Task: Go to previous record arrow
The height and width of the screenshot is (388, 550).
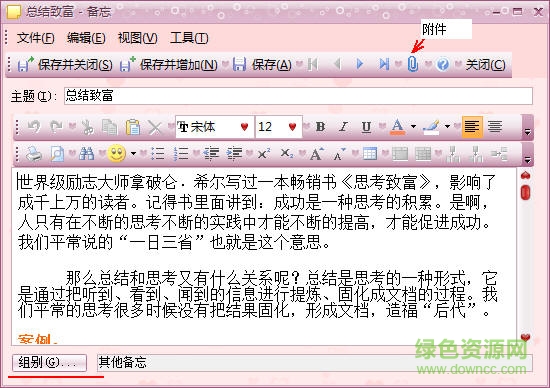Action: click(x=337, y=64)
